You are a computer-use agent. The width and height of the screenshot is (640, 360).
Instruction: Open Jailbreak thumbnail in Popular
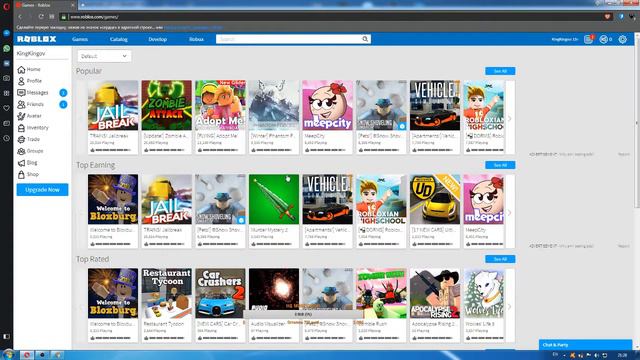113,105
